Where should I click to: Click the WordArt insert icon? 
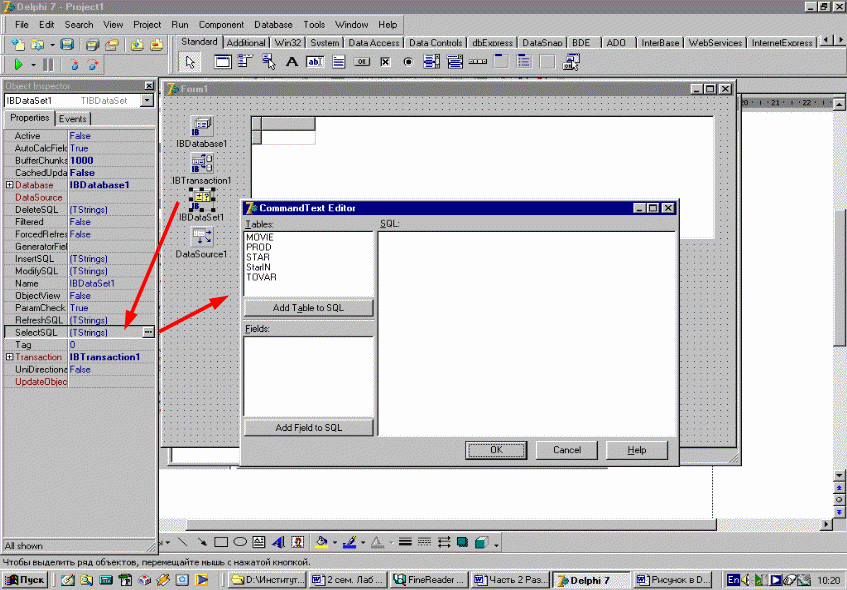tap(279, 542)
